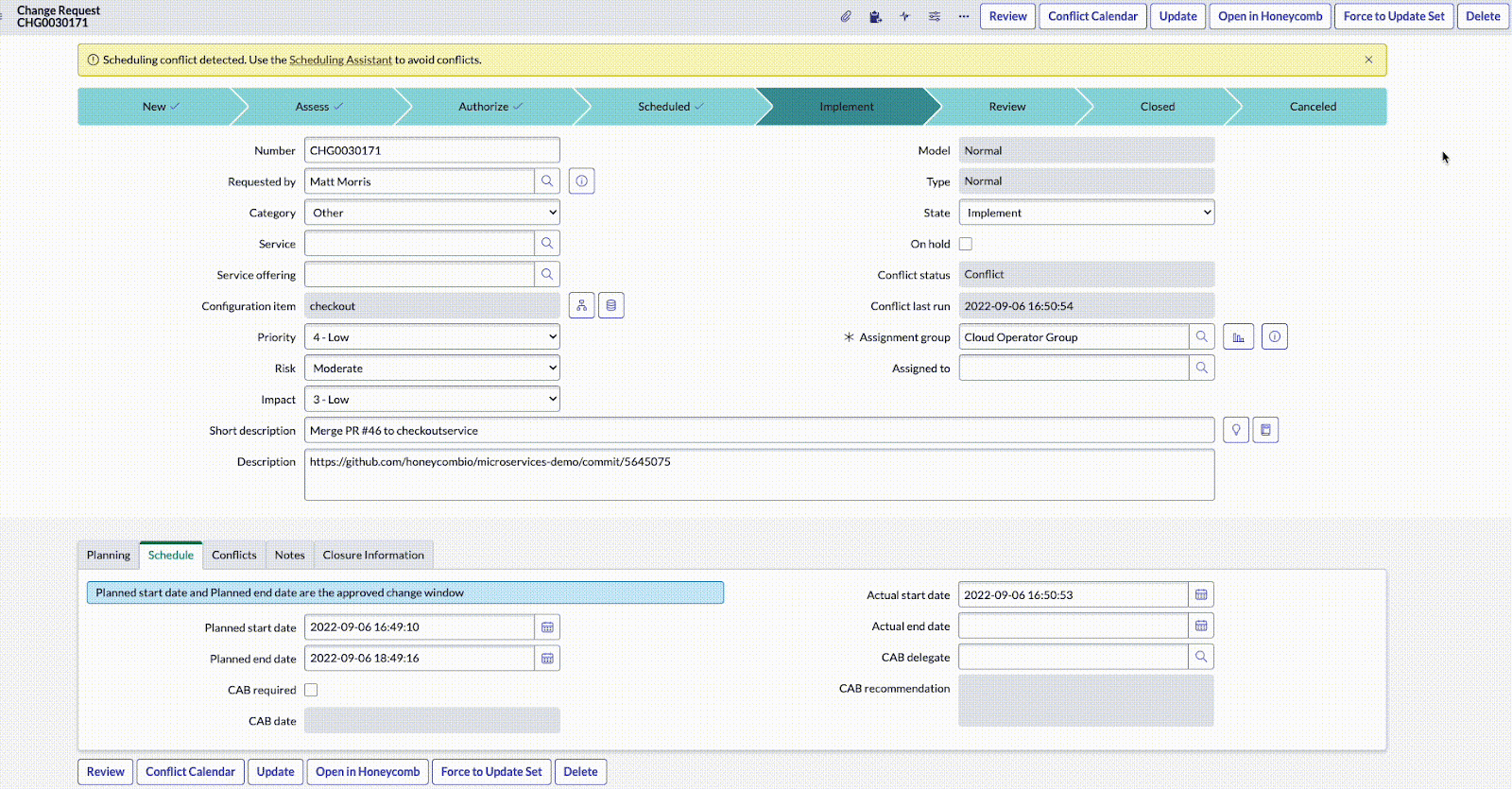Toggle the On hold checkbox
The width and height of the screenshot is (1512, 789).
pyautogui.click(x=966, y=244)
